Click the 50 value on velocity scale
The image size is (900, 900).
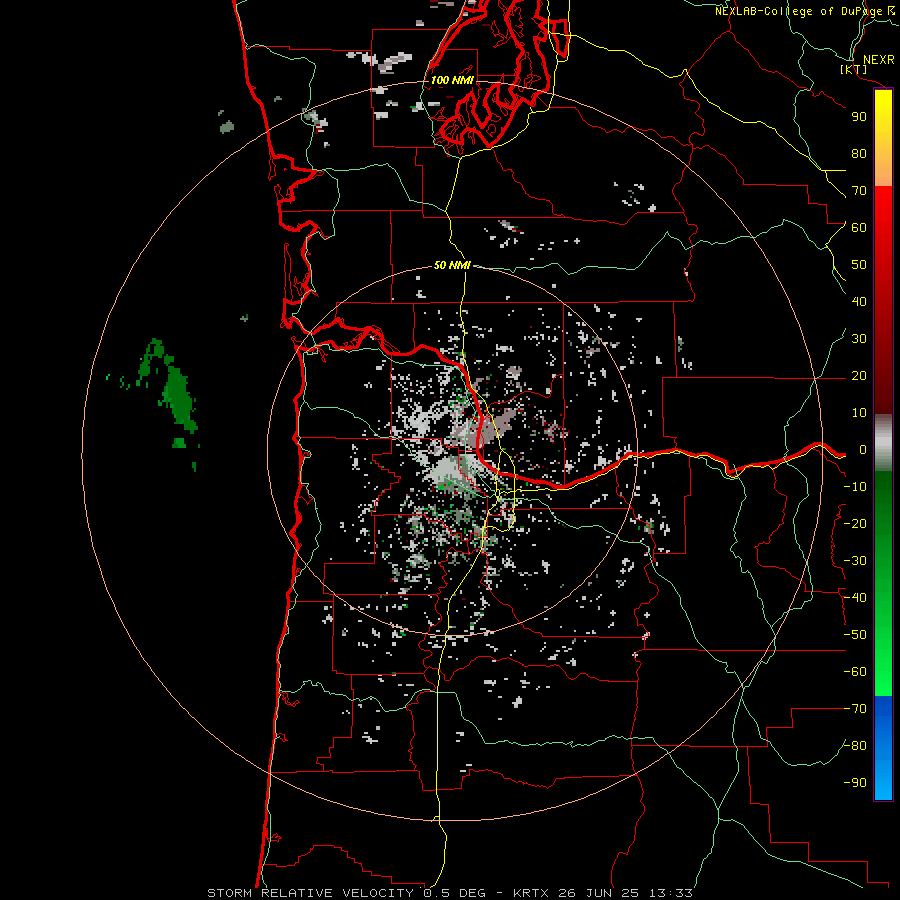click(x=859, y=265)
